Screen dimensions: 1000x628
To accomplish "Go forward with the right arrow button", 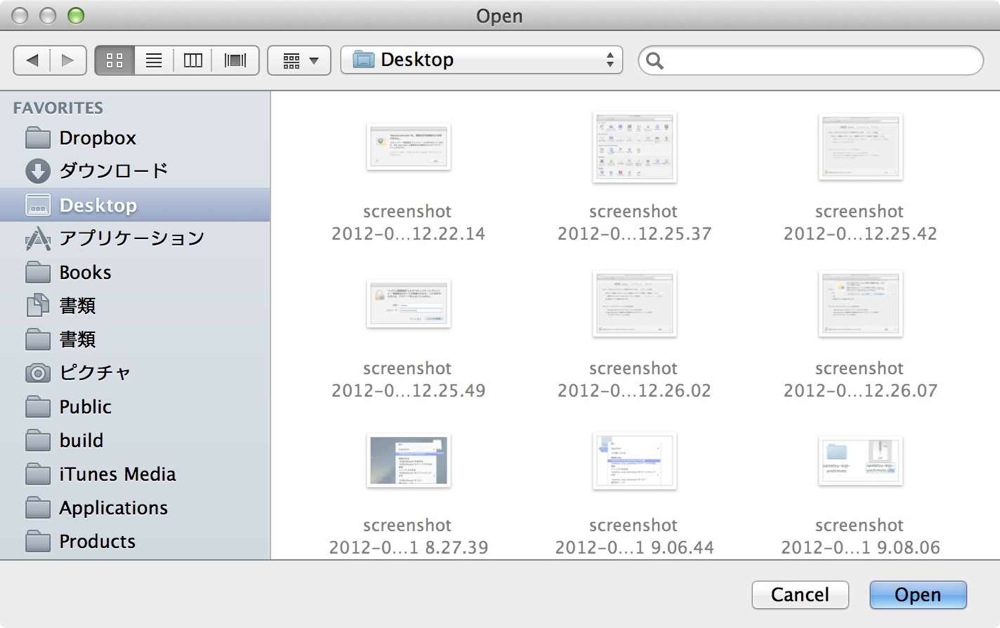I will click(x=68, y=61).
